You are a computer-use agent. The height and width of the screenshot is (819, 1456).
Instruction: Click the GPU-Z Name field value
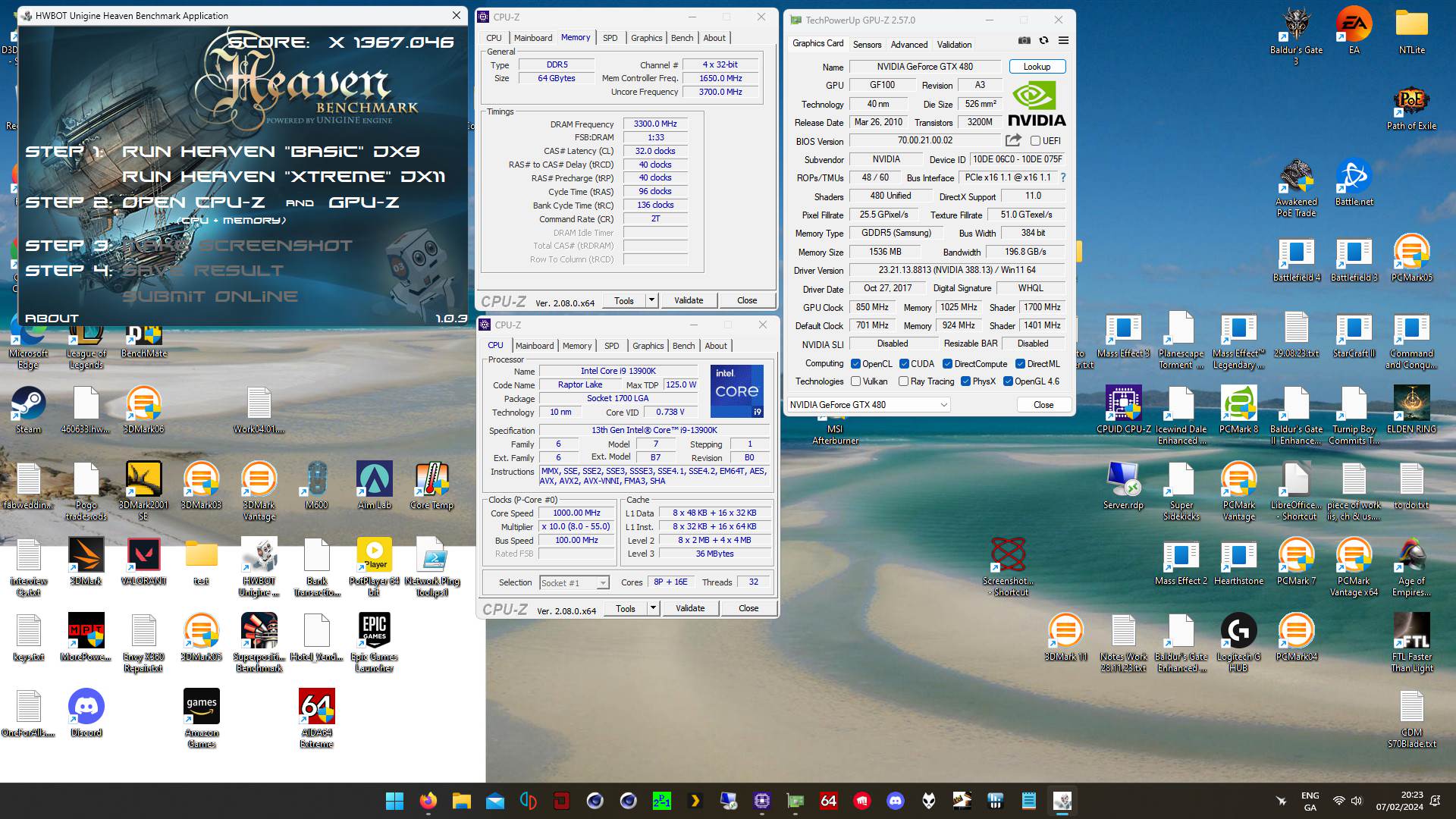tap(925, 67)
